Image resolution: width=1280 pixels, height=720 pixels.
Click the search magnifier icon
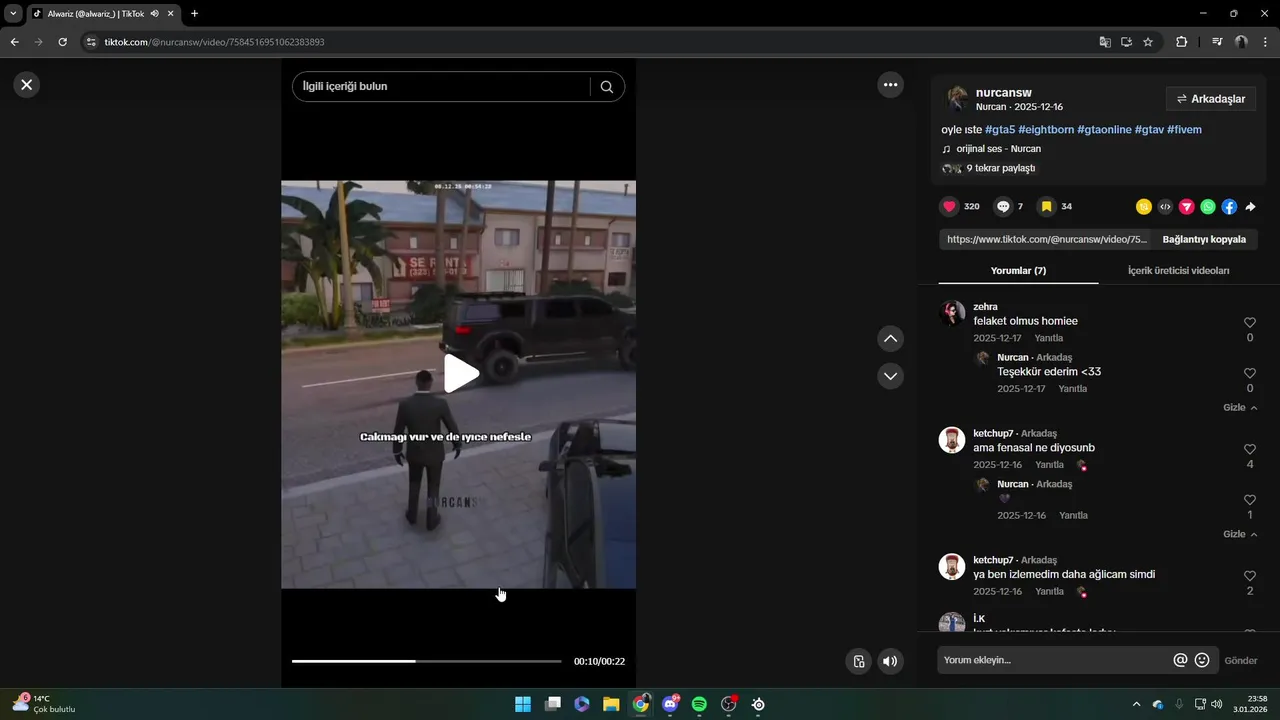tap(607, 87)
